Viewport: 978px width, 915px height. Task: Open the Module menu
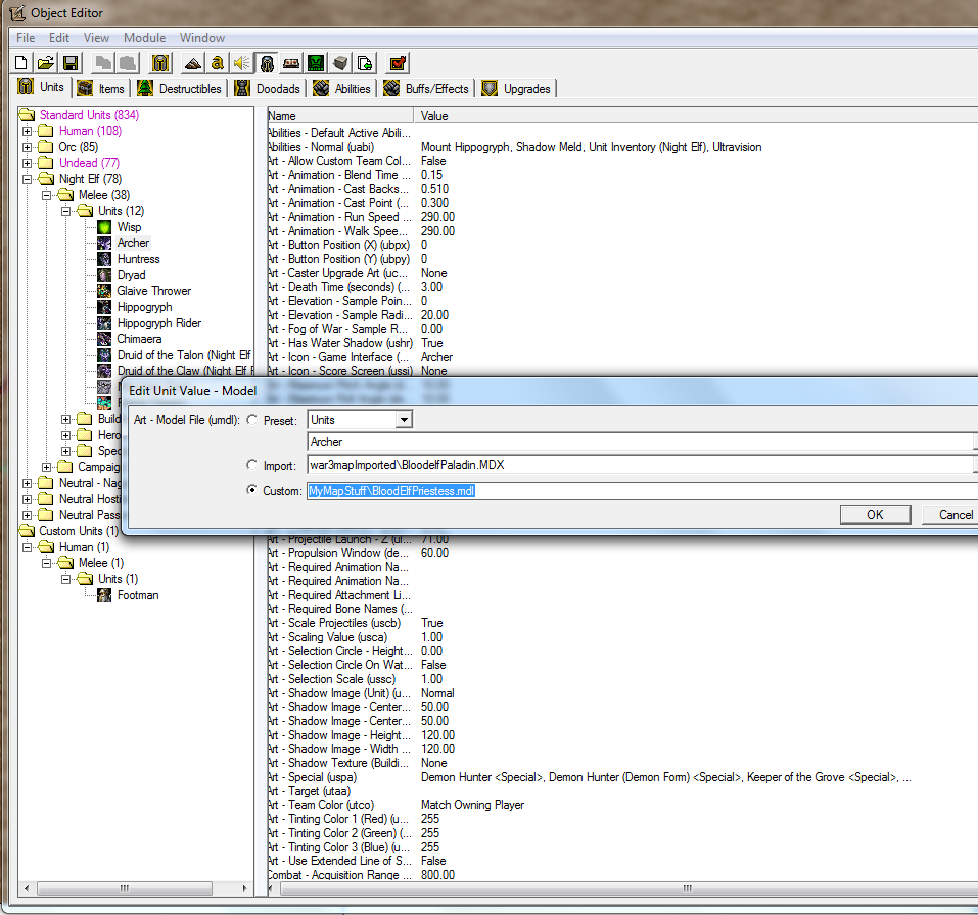[x=145, y=37]
